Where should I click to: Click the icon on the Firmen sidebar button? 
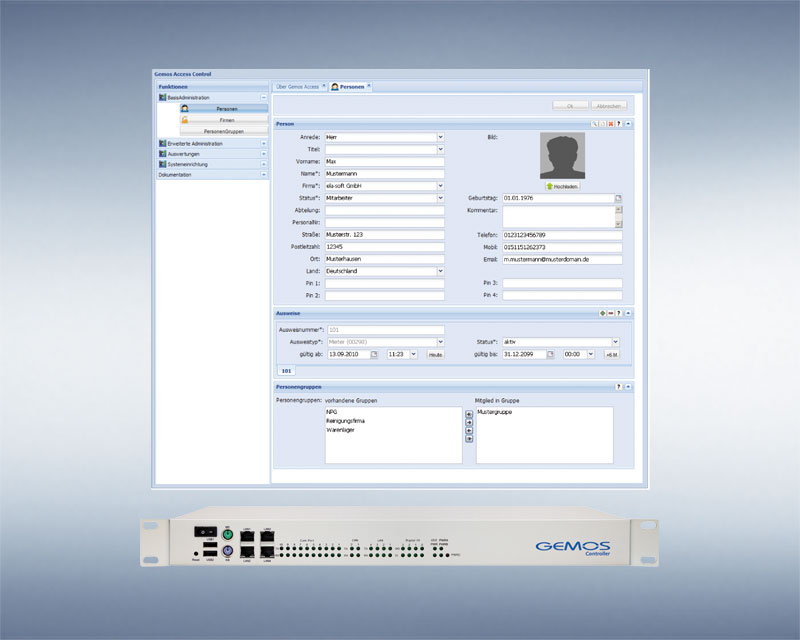(x=185, y=120)
